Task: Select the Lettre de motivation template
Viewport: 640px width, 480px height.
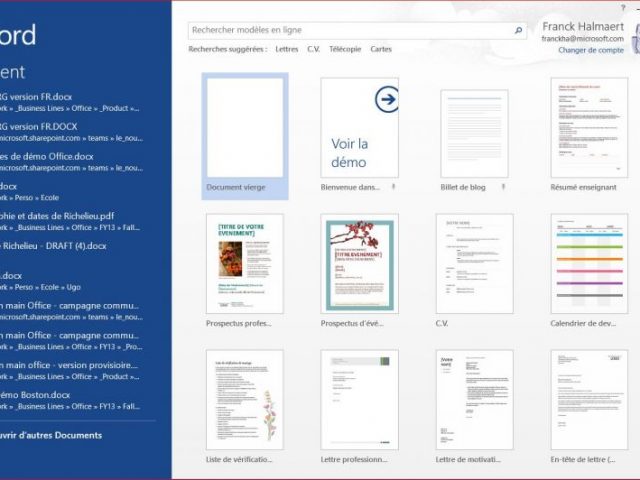Action: (475, 398)
